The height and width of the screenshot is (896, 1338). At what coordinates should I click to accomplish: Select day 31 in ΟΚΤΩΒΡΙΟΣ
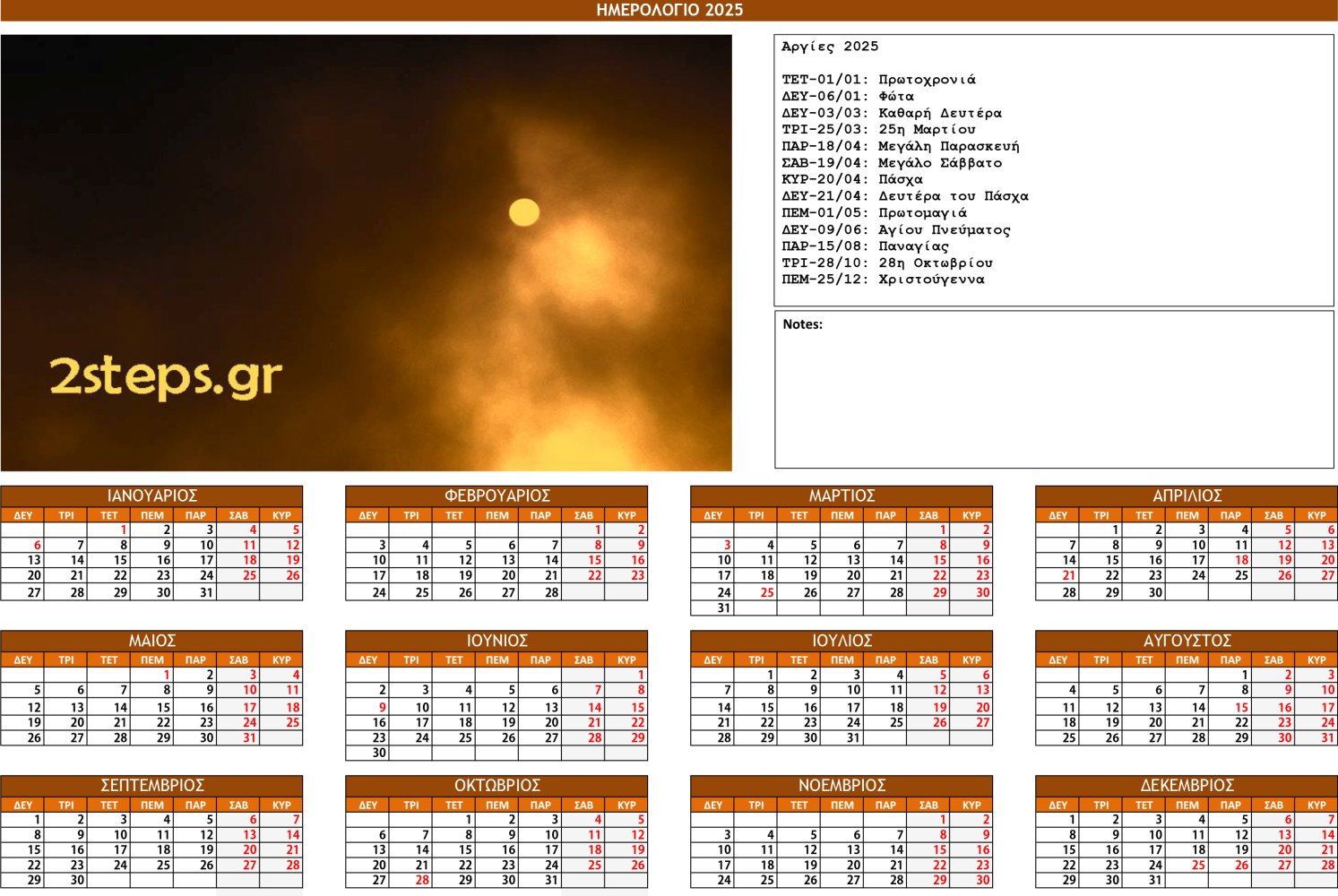pos(540,881)
